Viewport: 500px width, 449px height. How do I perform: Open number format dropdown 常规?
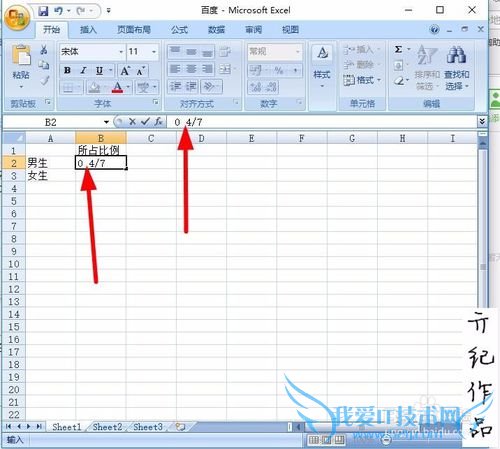[x=298, y=52]
